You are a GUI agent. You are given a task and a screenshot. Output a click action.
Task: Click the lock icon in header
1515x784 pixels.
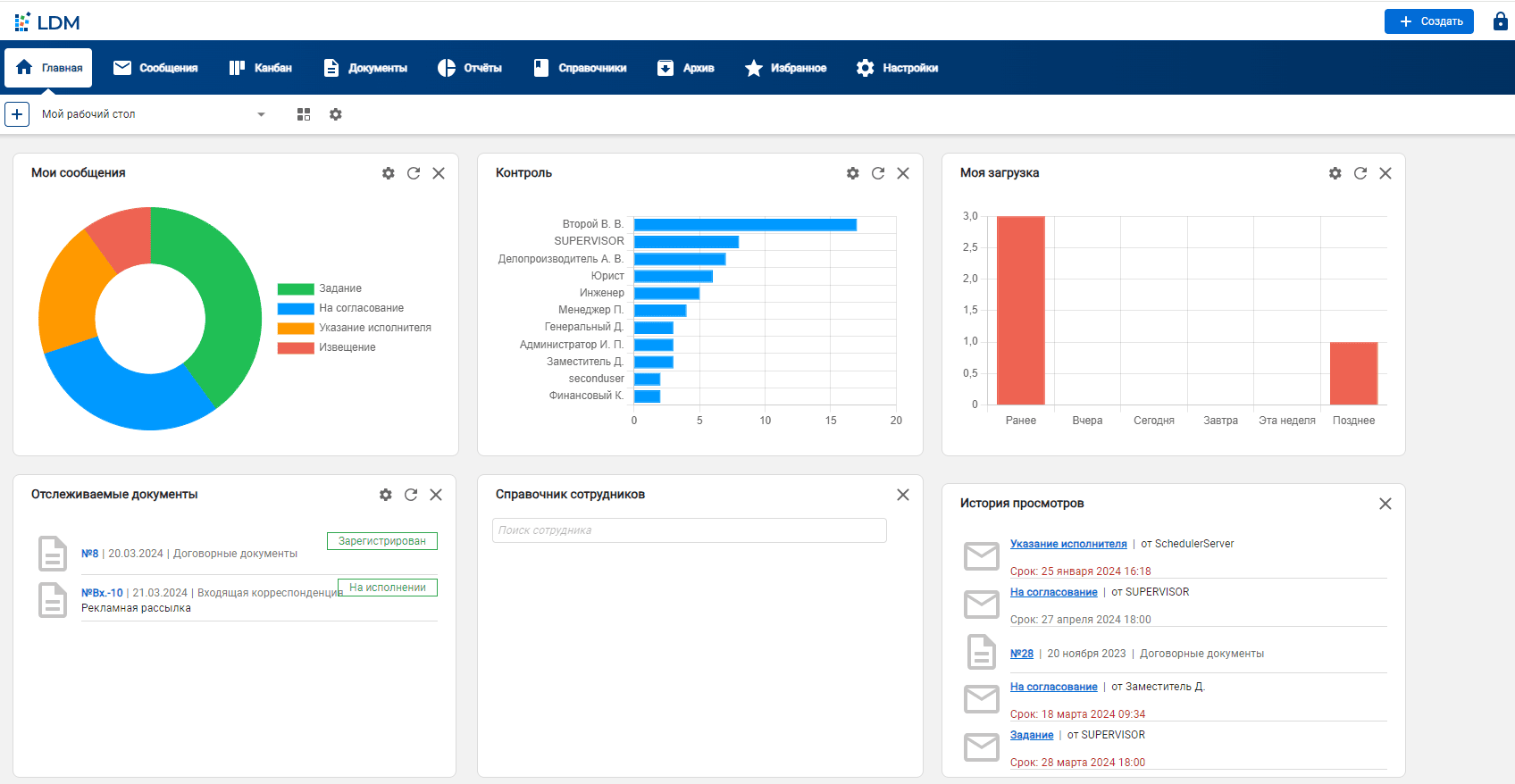click(1501, 21)
